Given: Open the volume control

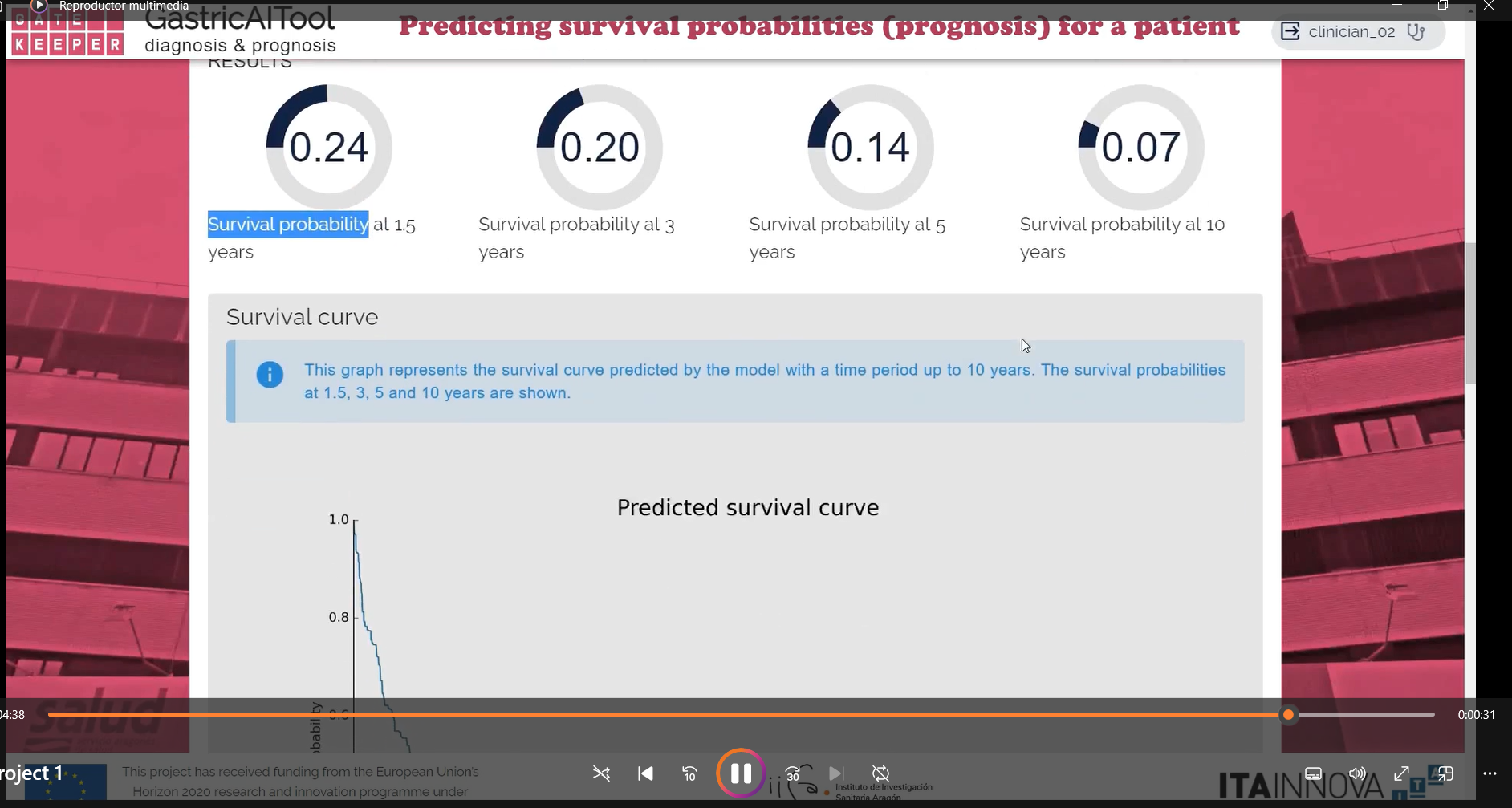Looking at the screenshot, I should click(x=1357, y=773).
